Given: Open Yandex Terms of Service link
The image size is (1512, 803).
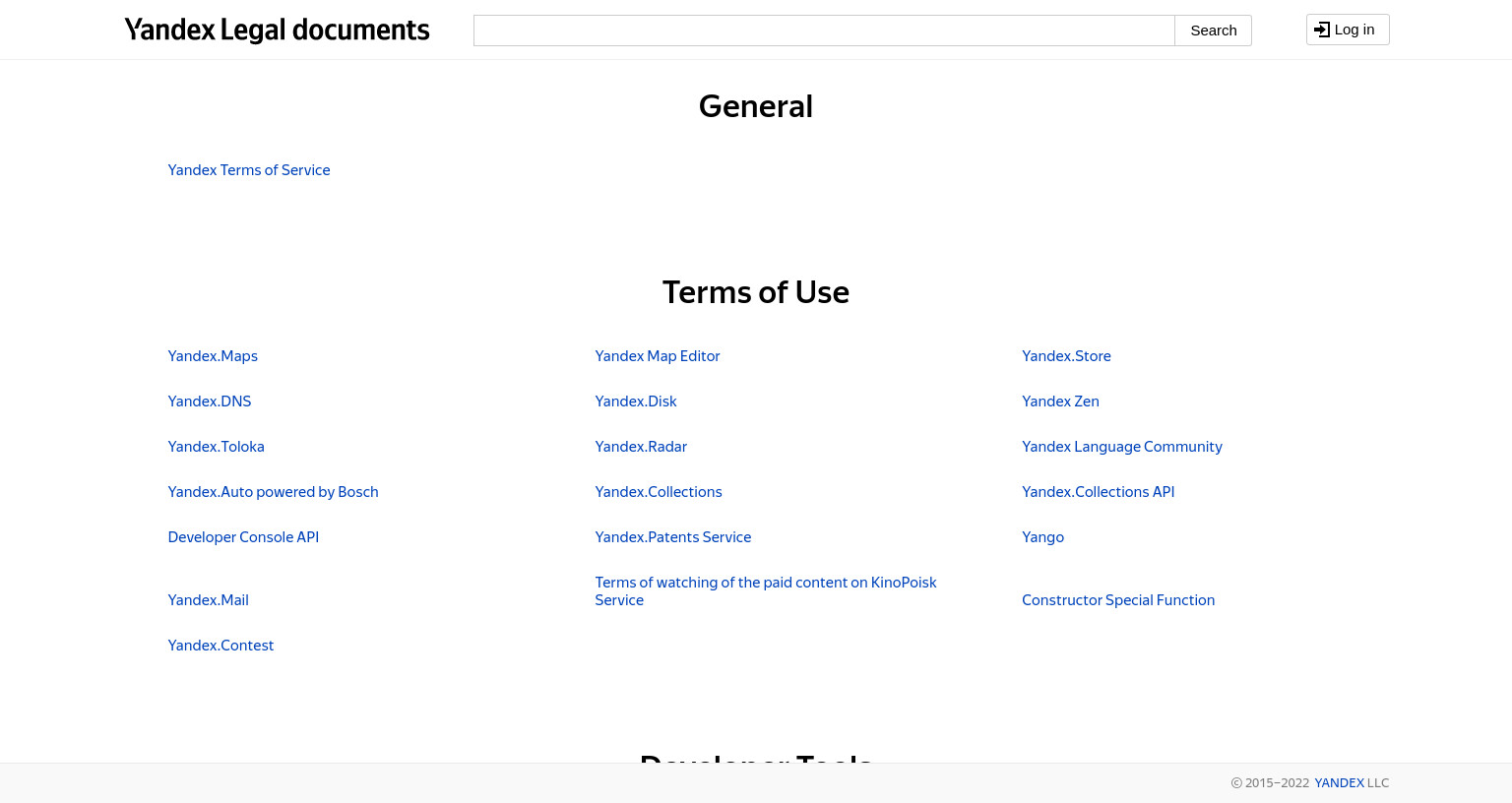Looking at the screenshot, I should click(249, 170).
